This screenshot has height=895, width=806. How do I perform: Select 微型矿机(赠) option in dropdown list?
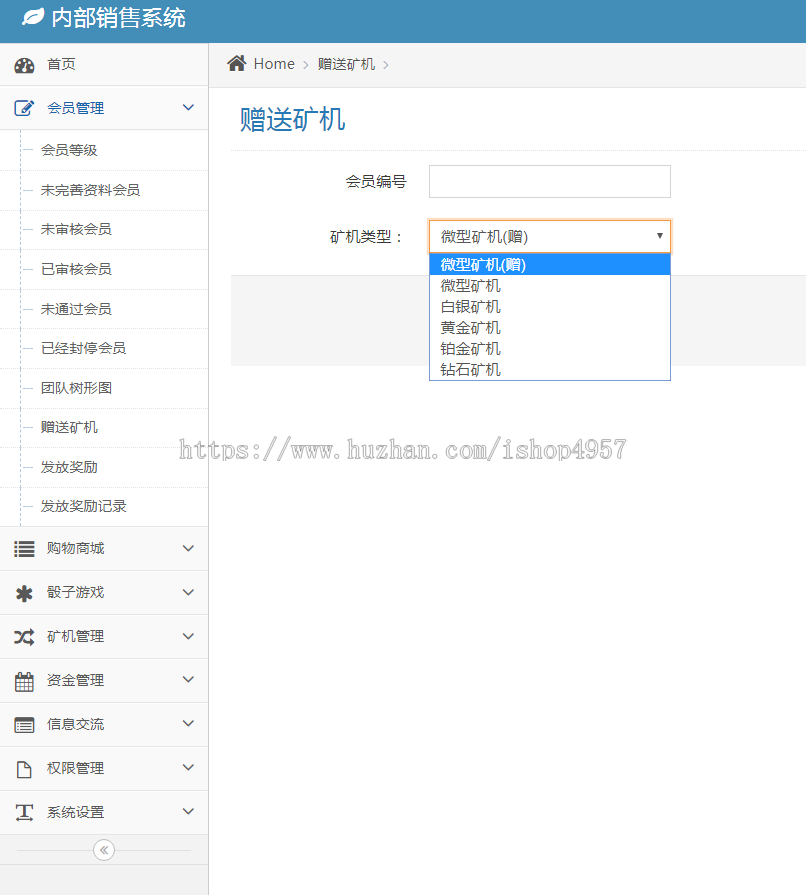click(x=550, y=265)
